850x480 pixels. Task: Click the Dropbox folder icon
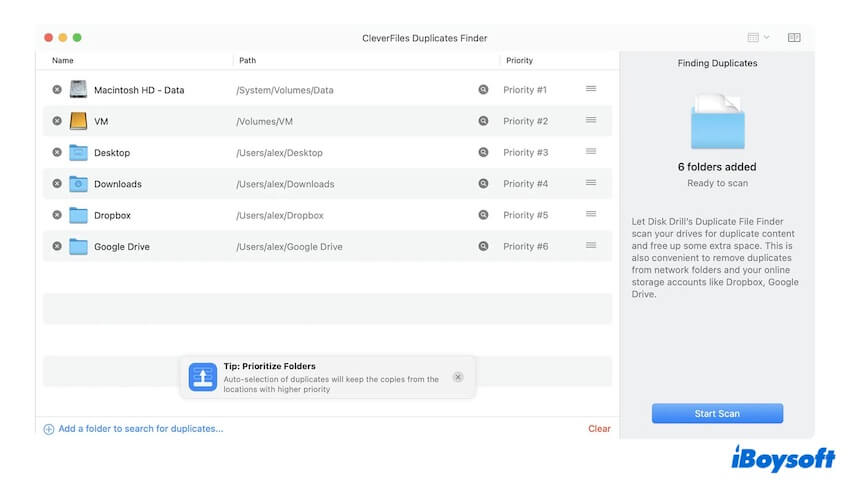pyautogui.click(x=78, y=215)
